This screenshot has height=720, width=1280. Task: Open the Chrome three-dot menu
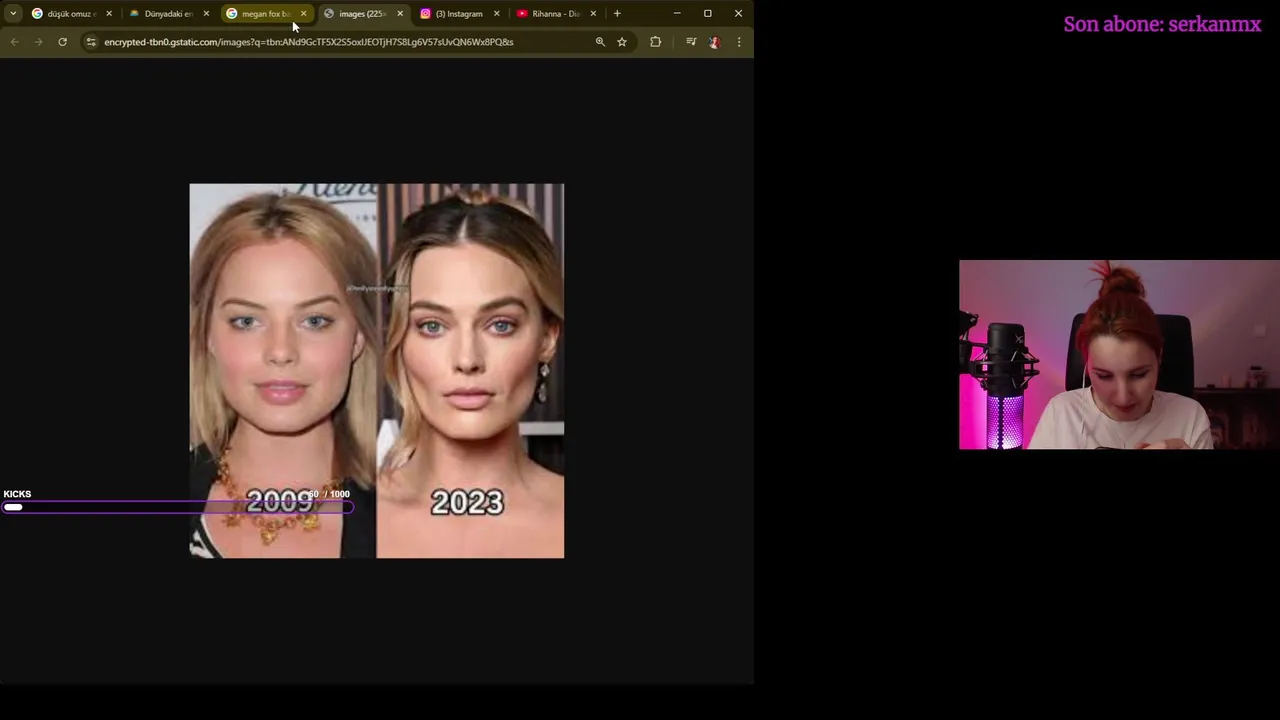(739, 42)
